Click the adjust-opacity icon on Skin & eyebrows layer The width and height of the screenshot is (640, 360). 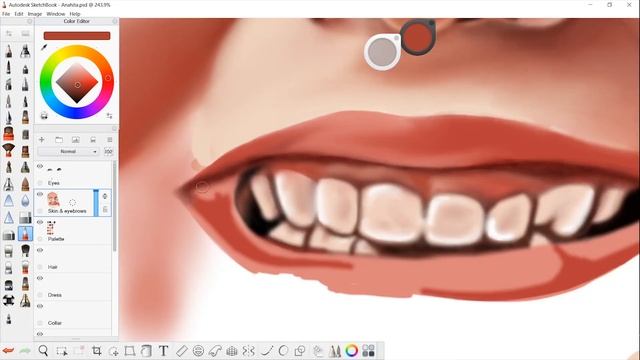[x=105, y=196]
